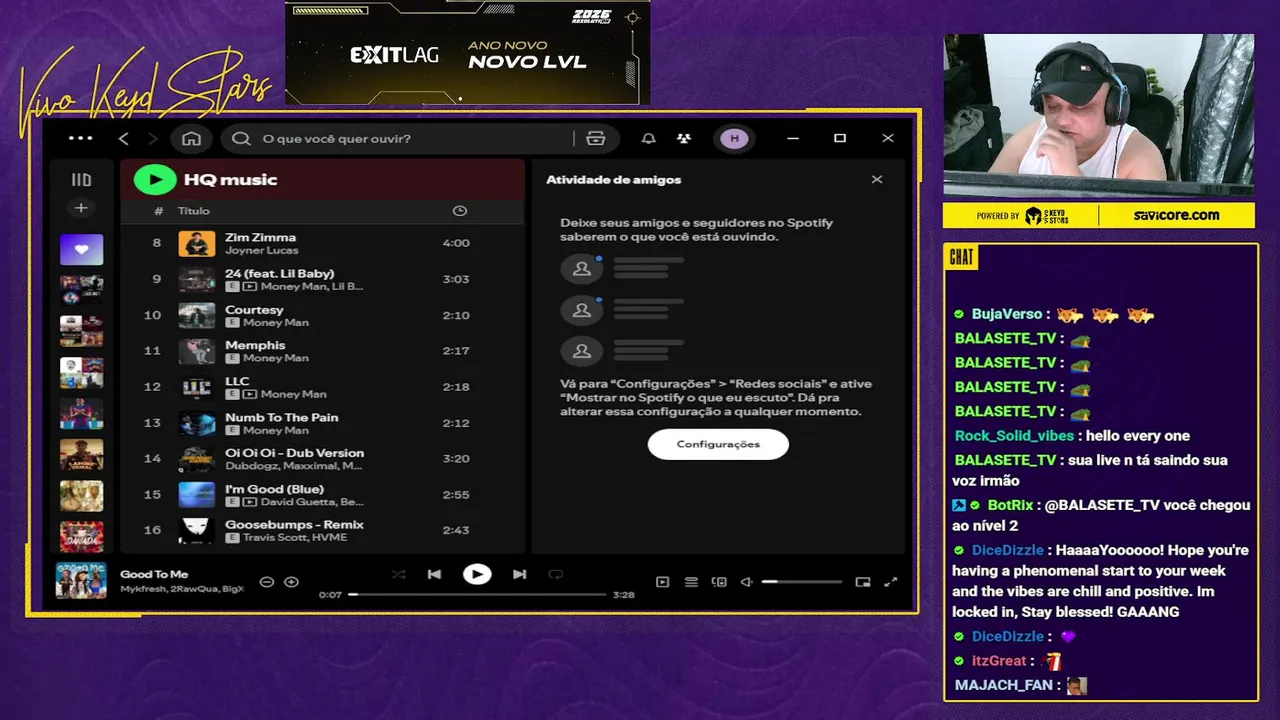Play the HQ music playlist with the green button
This screenshot has height=720, width=1280.
coord(154,179)
